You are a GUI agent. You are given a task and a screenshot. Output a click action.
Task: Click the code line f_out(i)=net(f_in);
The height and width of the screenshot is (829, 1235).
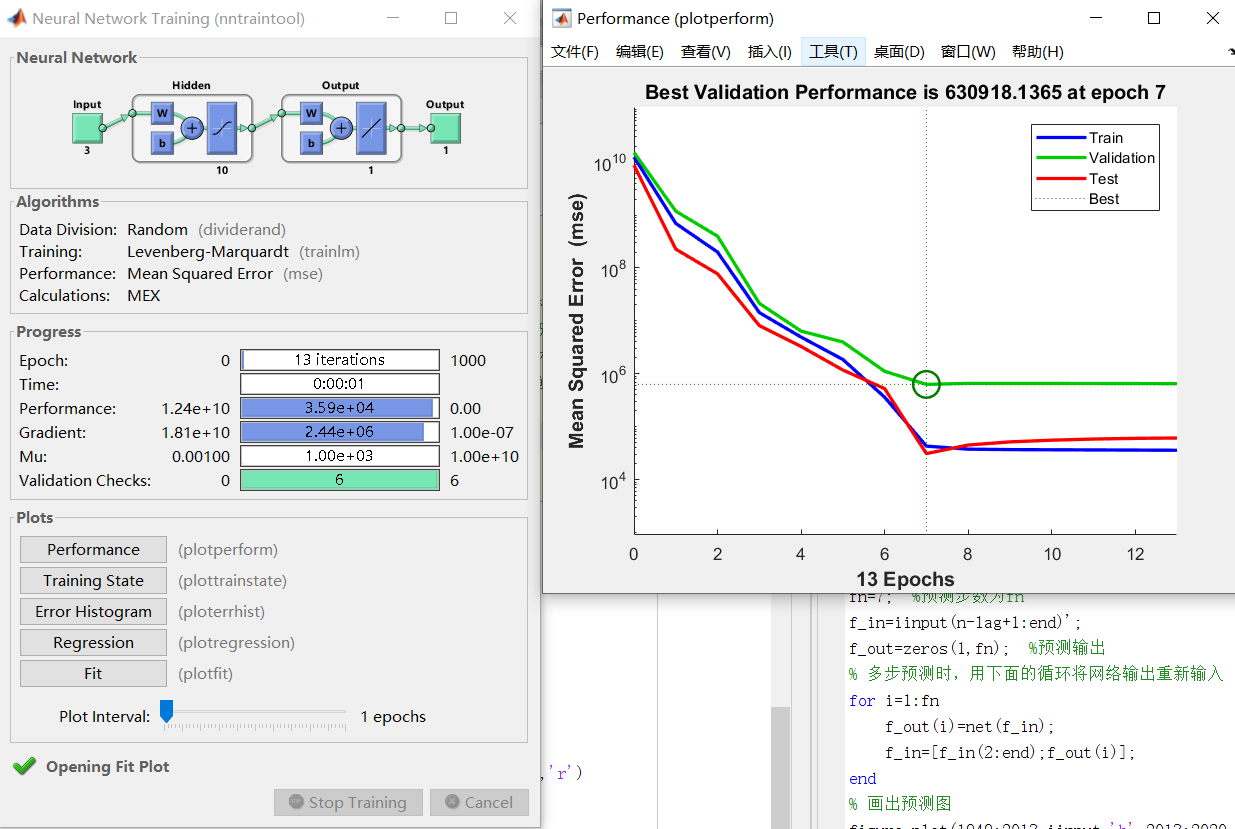coord(970,726)
